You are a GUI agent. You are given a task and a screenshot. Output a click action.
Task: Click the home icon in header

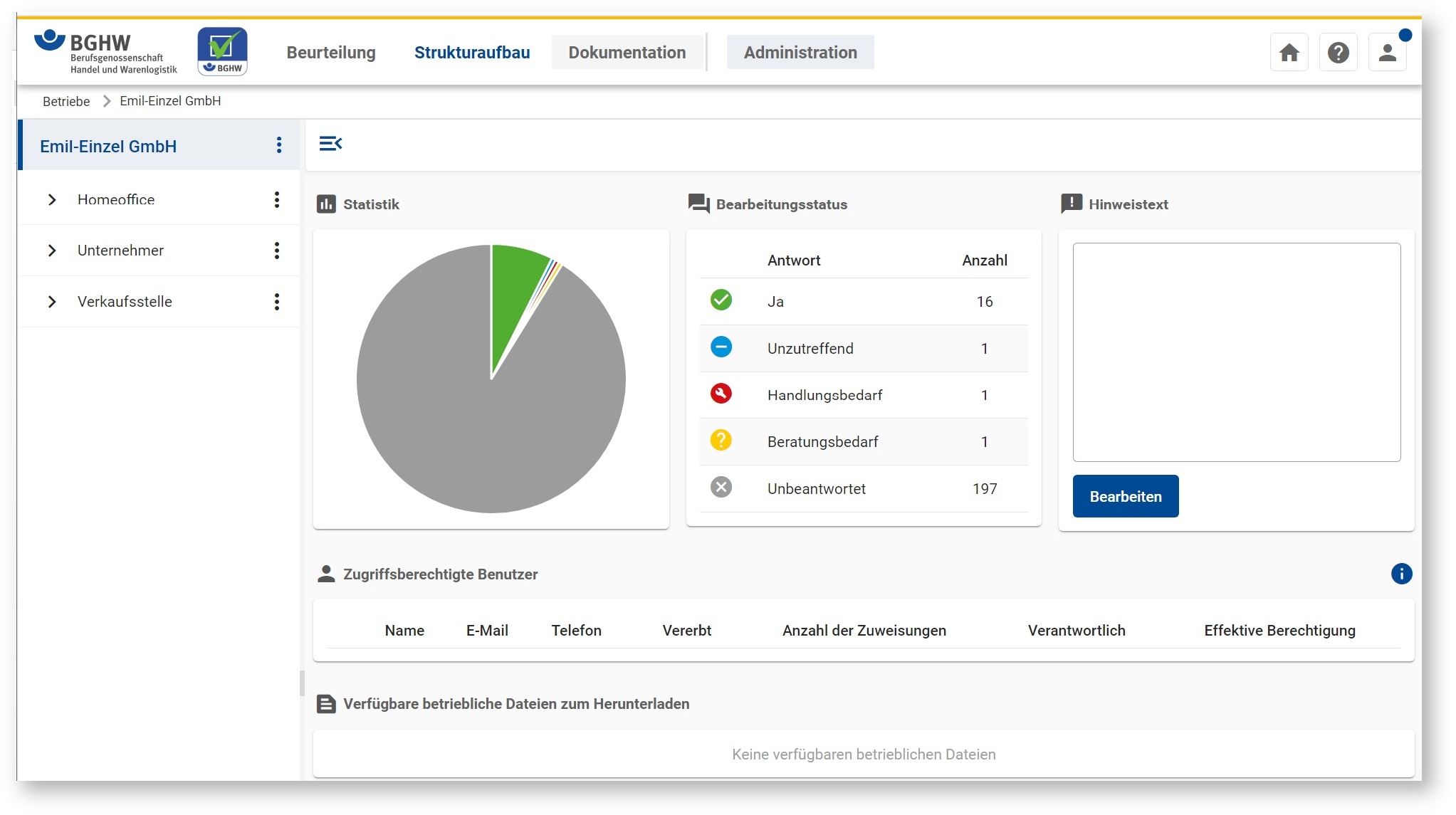tap(1289, 53)
